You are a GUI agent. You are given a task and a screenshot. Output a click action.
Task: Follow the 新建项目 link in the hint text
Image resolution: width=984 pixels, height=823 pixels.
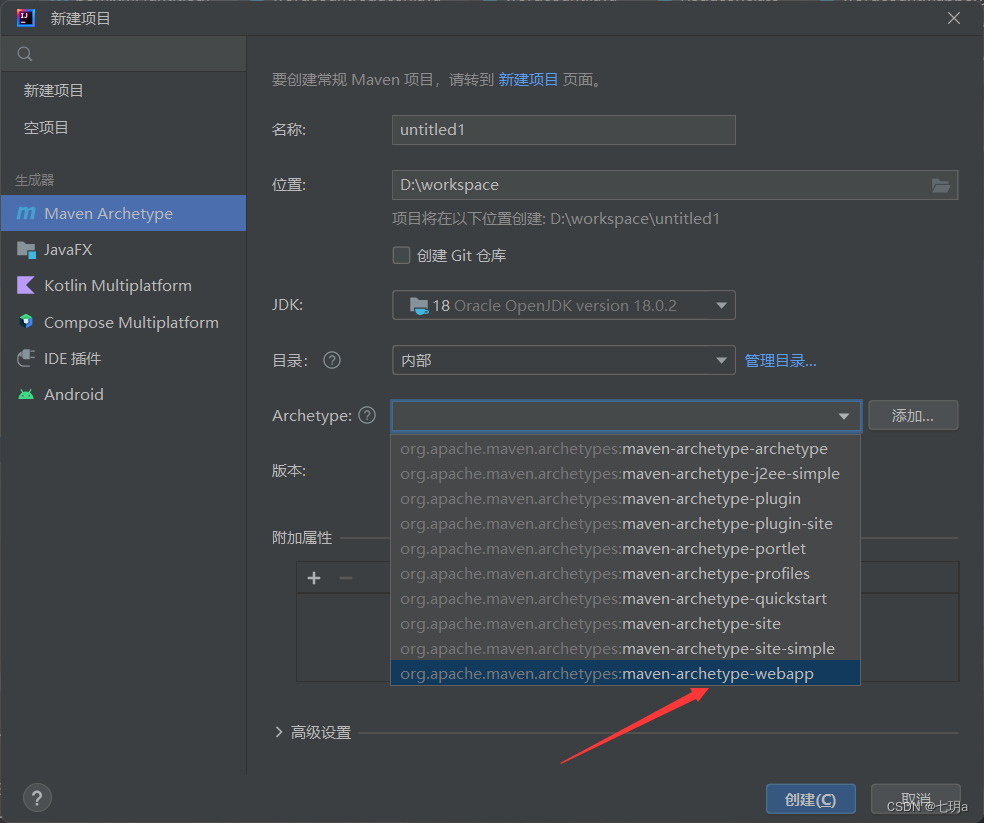pos(528,80)
